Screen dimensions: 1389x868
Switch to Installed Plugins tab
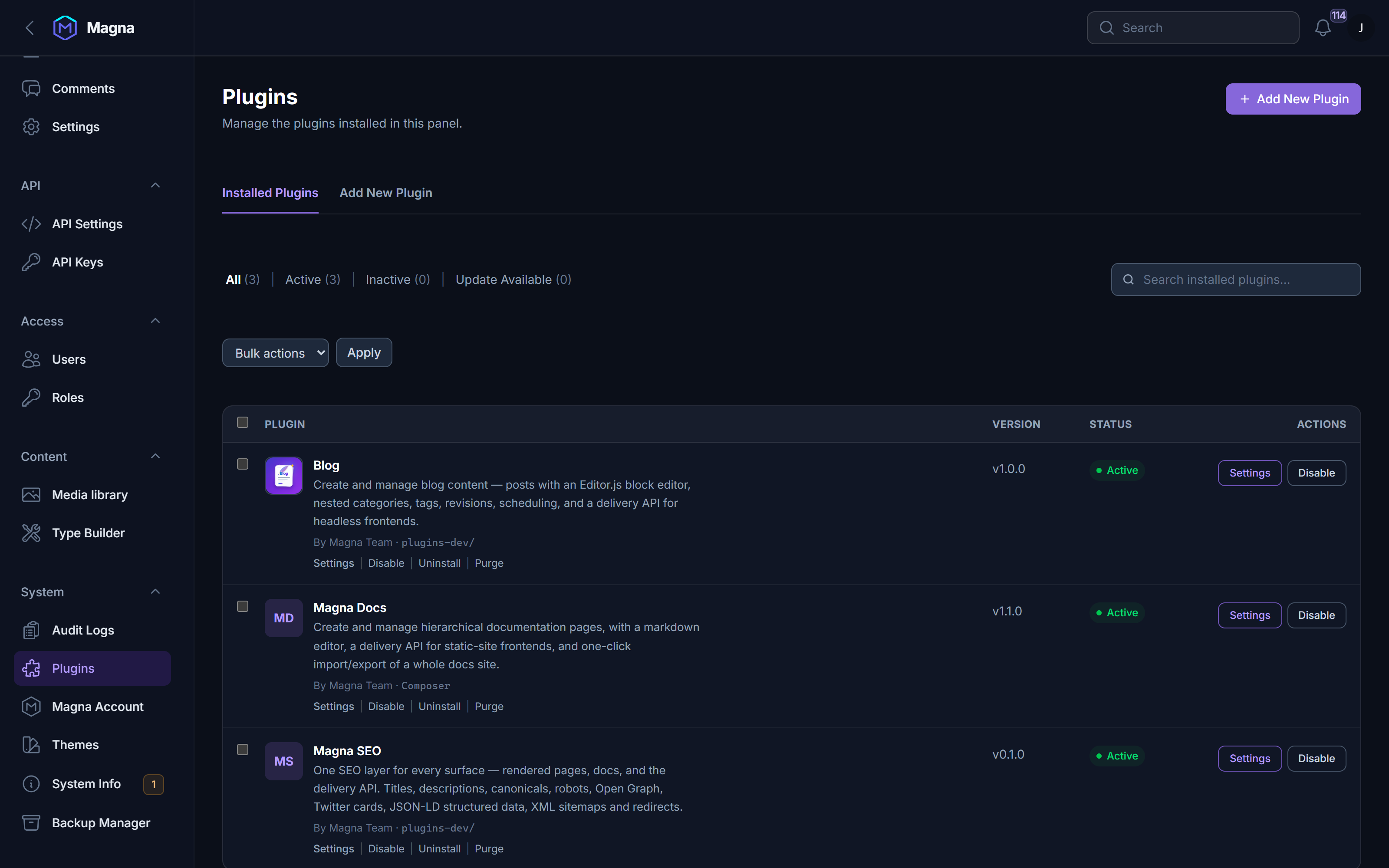pyautogui.click(x=270, y=193)
